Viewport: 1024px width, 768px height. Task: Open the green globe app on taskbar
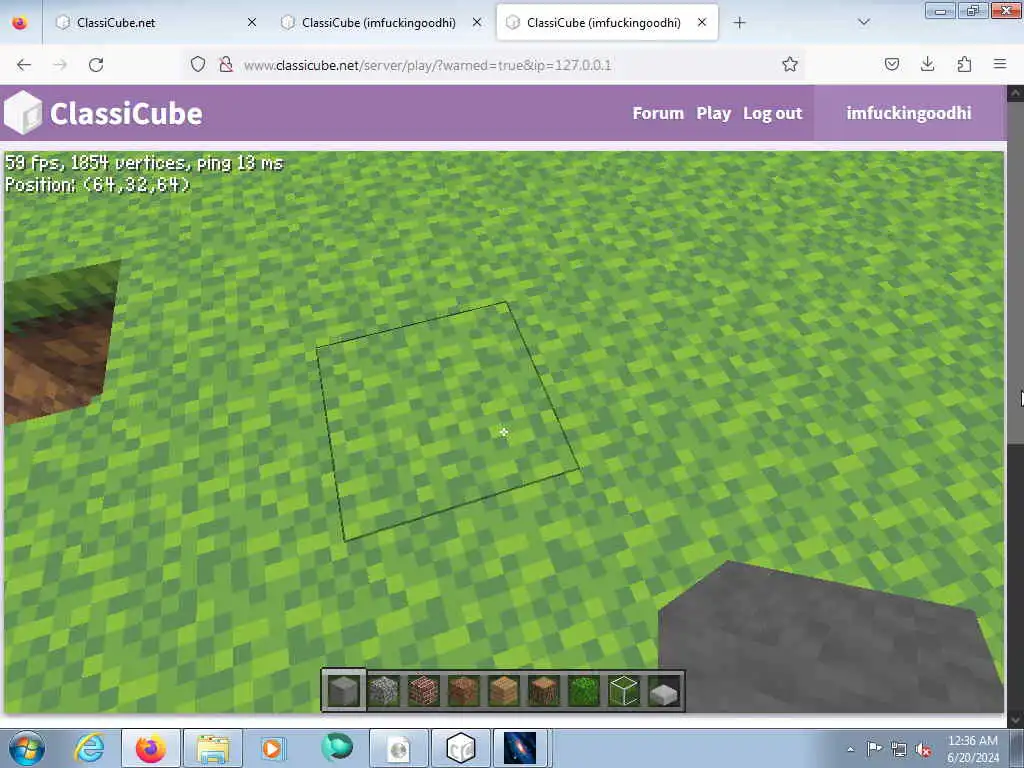pos(337,748)
